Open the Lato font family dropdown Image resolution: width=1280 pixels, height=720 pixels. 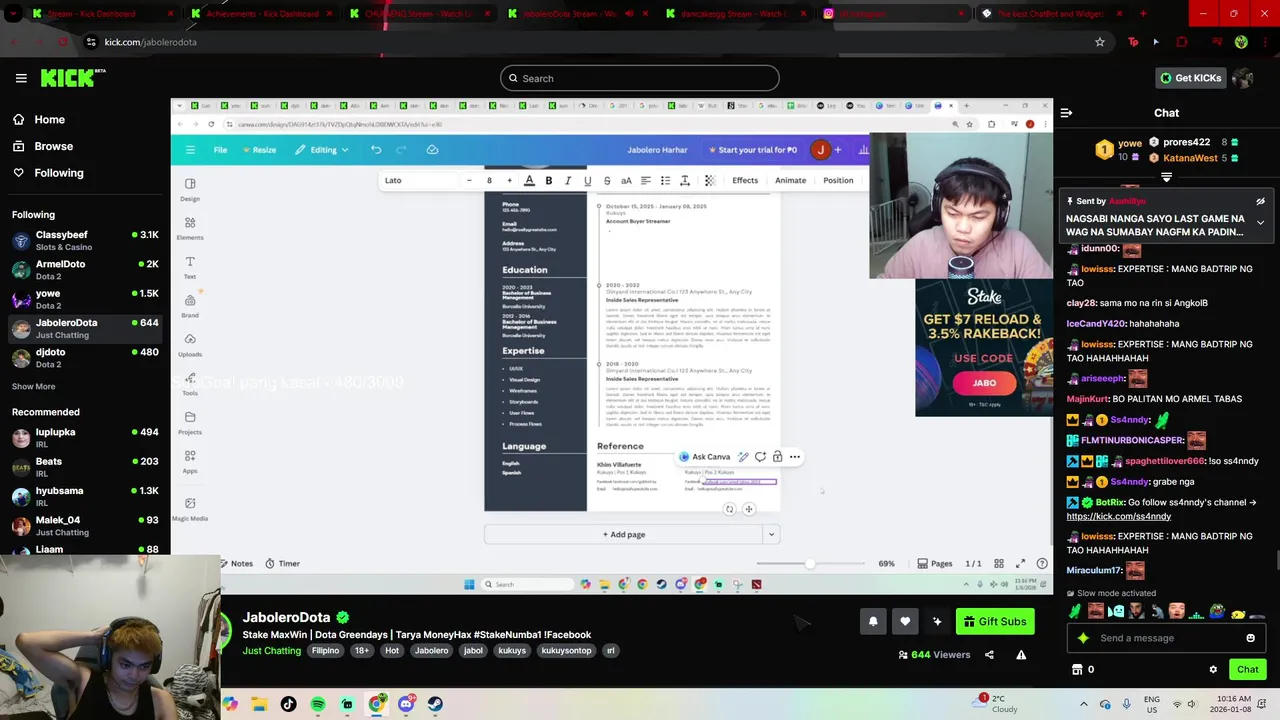click(420, 181)
